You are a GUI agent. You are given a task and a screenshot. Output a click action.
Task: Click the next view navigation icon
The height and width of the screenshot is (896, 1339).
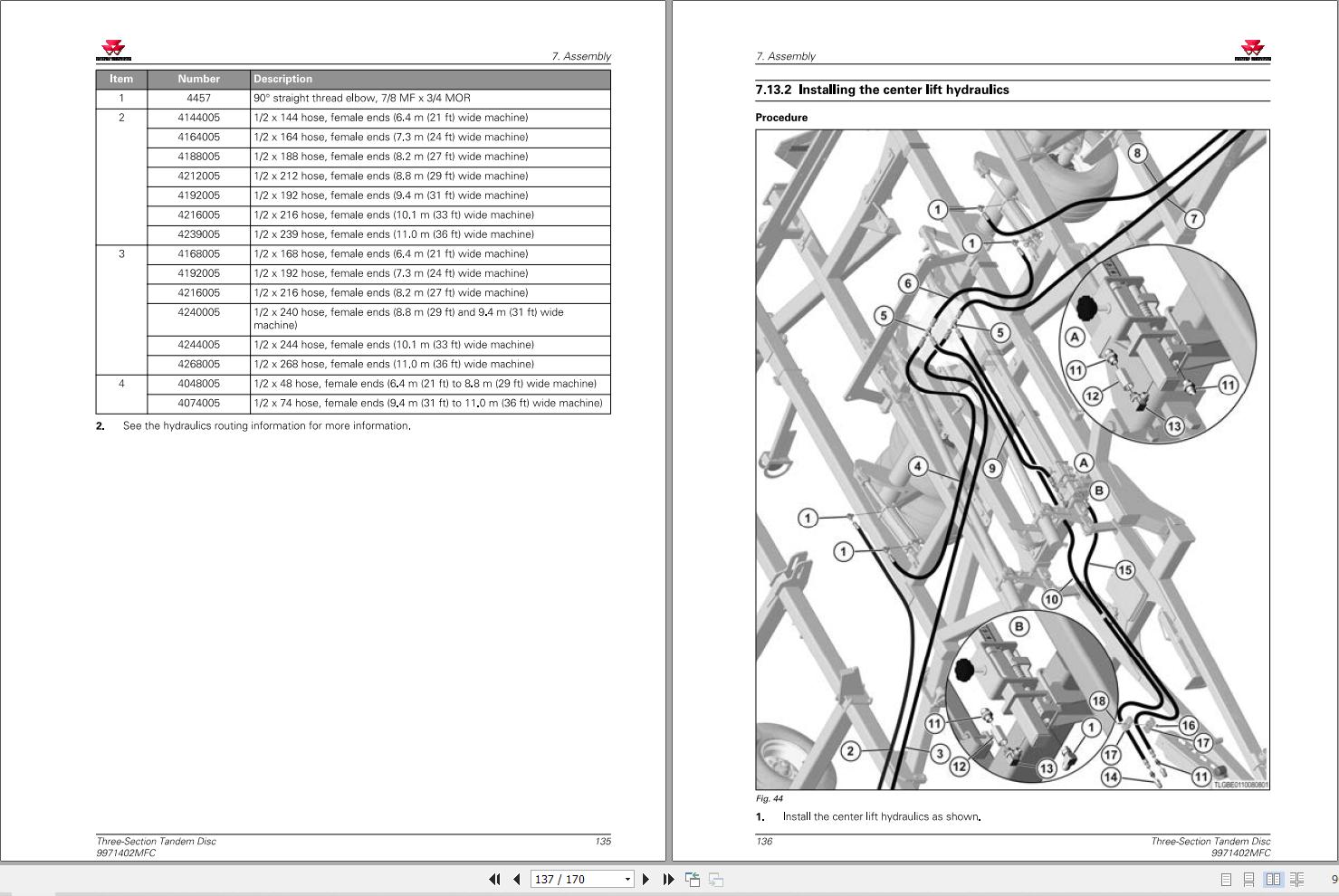pos(715,879)
